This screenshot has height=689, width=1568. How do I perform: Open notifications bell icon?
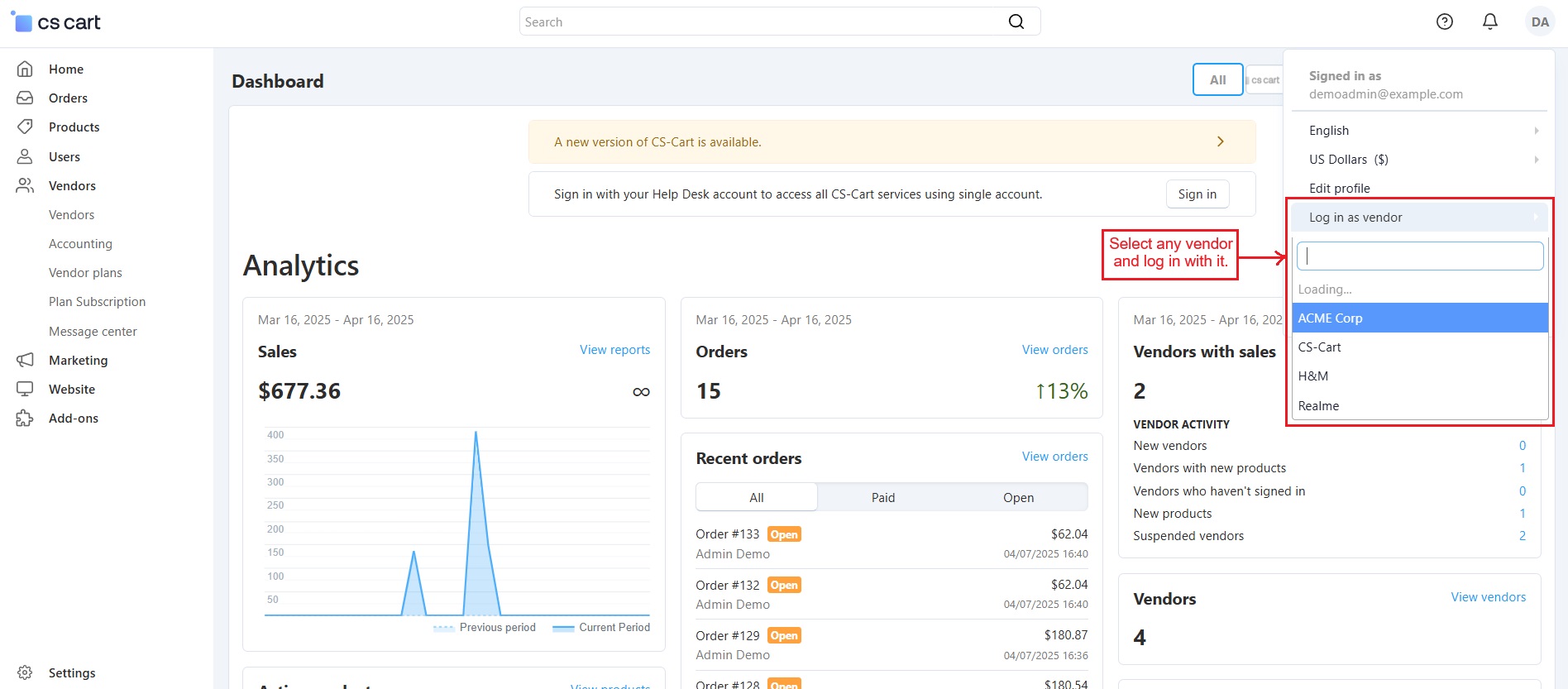1489,22
